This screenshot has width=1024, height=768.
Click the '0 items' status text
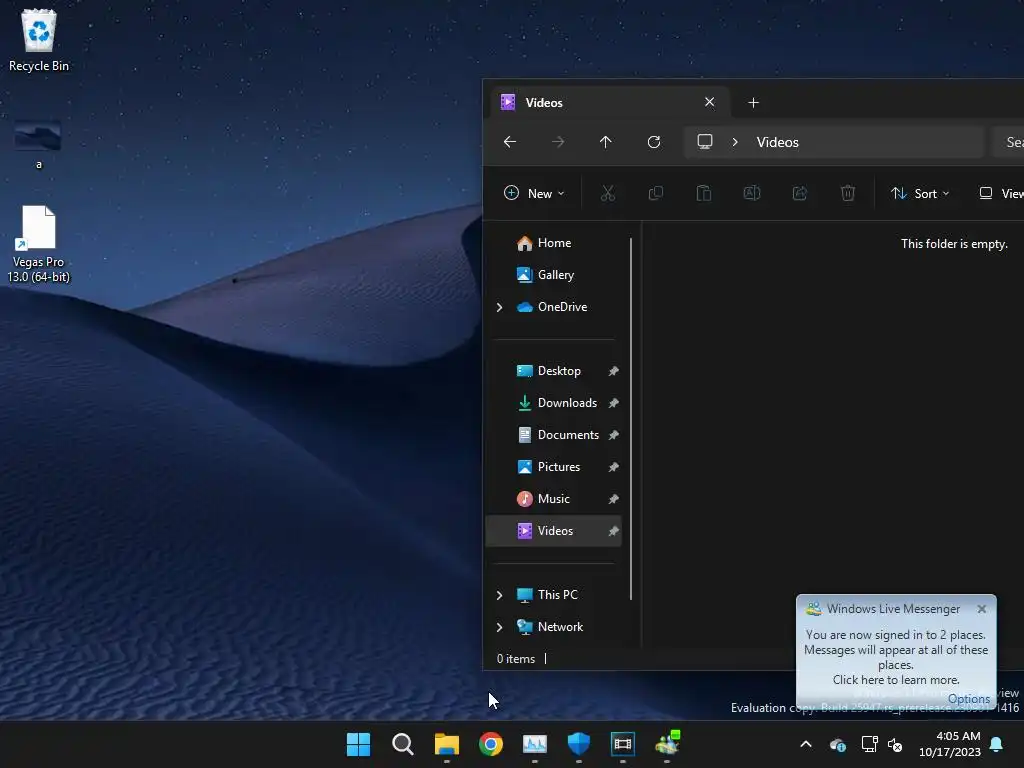click(515, 659)
